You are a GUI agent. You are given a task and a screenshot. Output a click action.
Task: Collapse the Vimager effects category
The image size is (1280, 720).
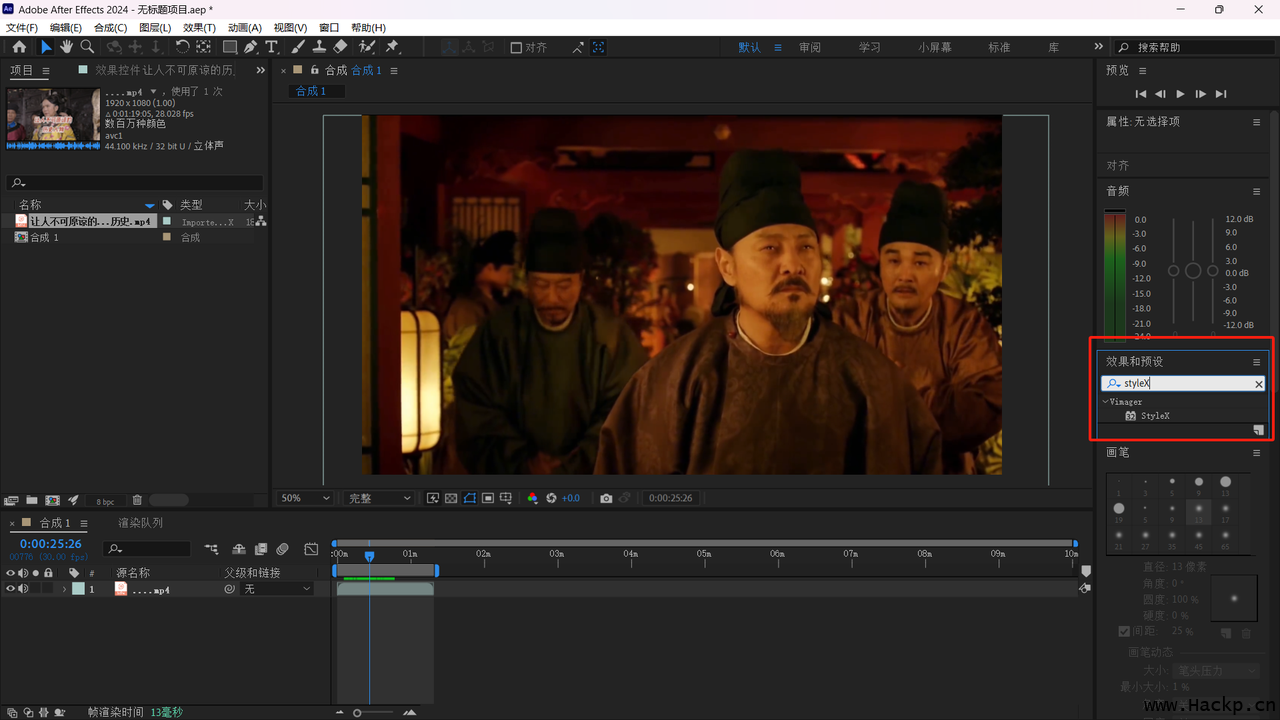pos(1105,402)
